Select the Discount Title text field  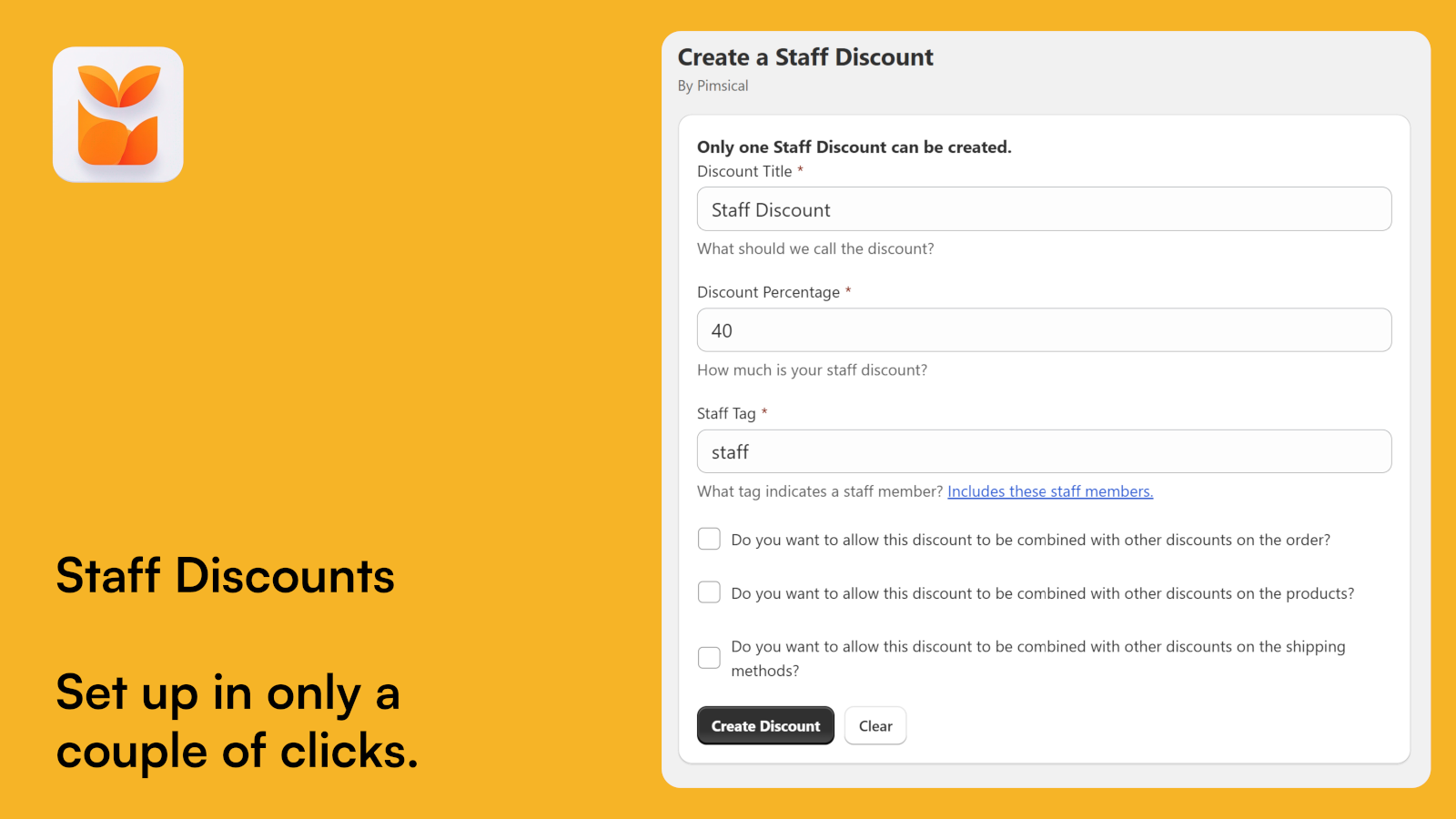click(x=1043, y=208)
